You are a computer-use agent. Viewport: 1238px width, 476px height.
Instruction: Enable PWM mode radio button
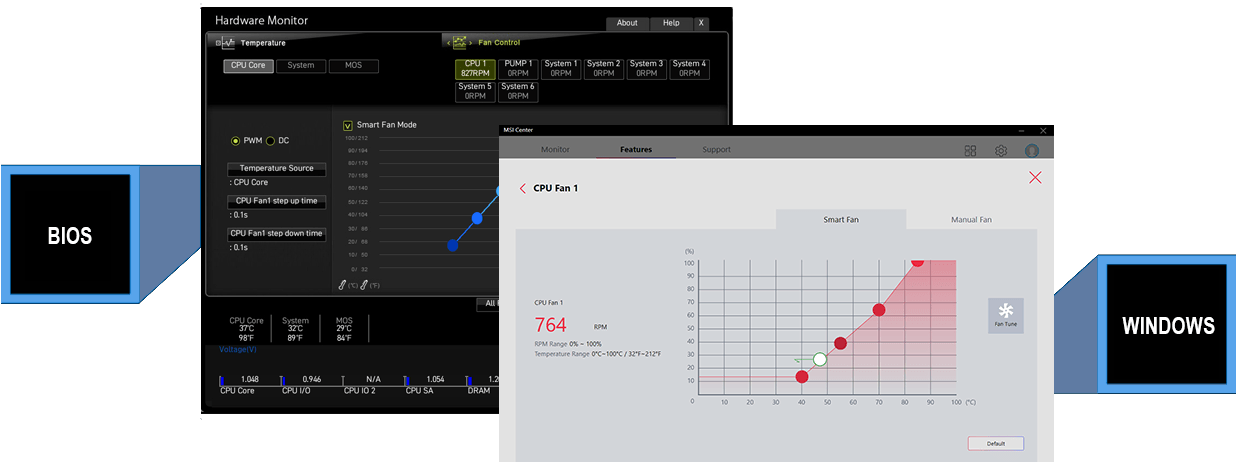click(x=236, y=141)
